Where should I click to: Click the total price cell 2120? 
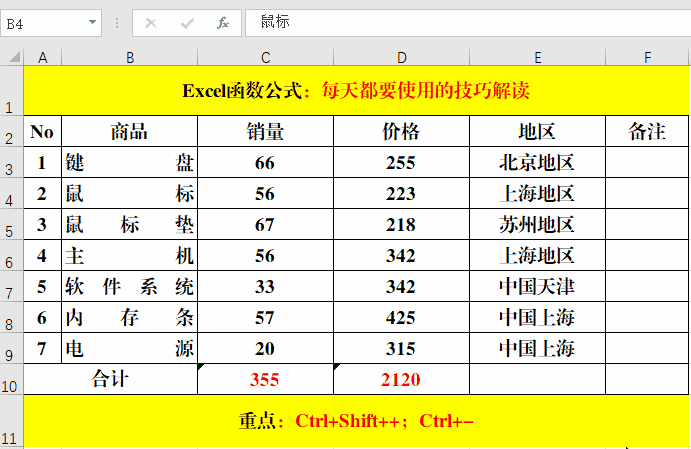tap(401, 379)
